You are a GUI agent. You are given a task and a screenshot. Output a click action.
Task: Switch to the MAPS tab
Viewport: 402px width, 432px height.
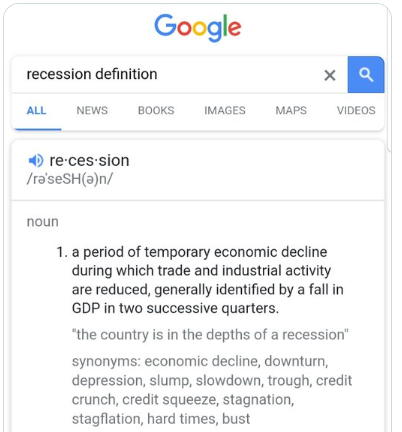291,110
